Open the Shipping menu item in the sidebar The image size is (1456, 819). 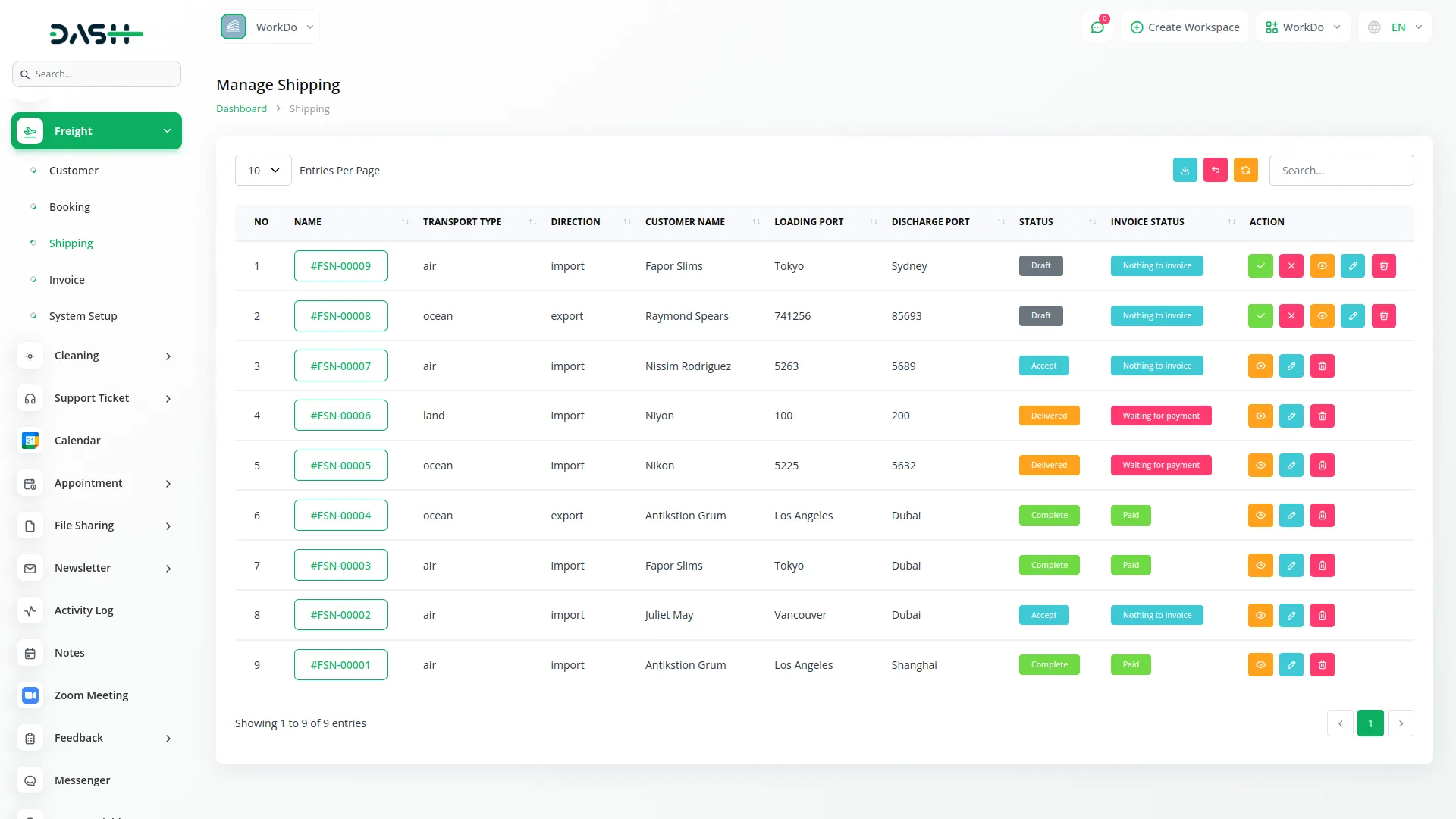coord(71,243)
